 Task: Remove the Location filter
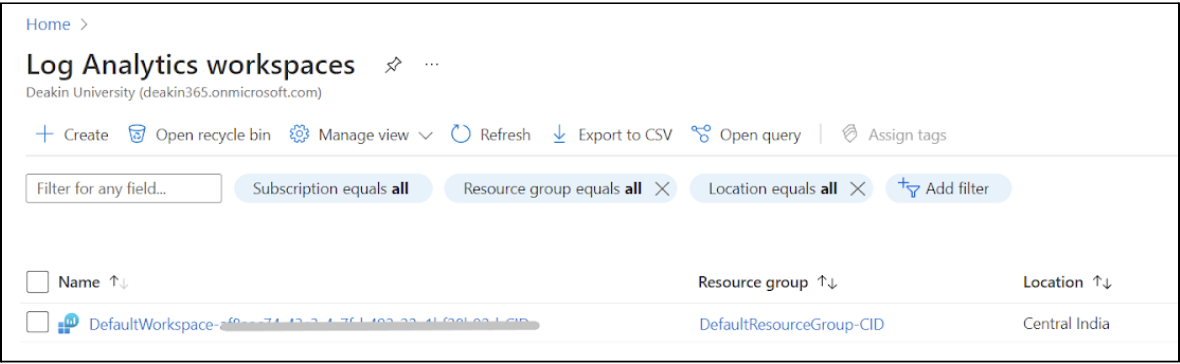tap(857, 190)
